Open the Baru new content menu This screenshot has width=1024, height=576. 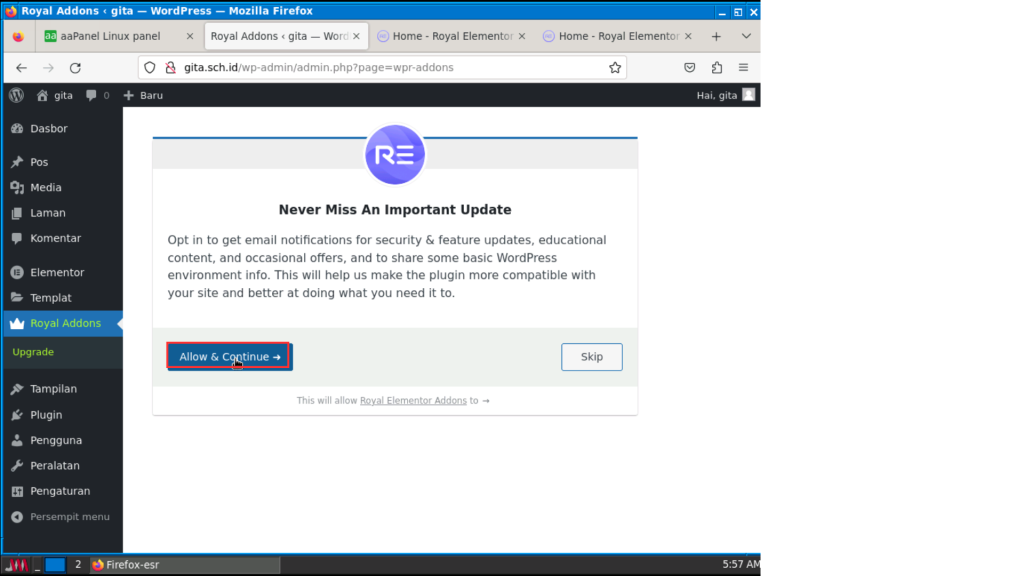[143, 95]
